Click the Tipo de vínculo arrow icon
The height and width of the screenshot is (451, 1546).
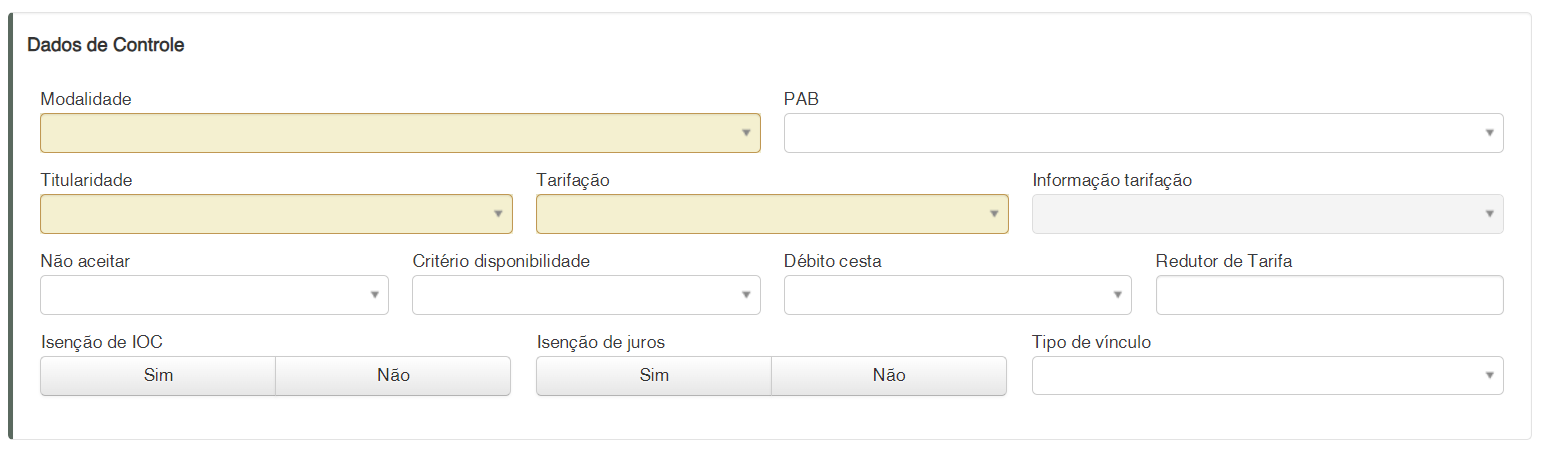click(1489, 376)
